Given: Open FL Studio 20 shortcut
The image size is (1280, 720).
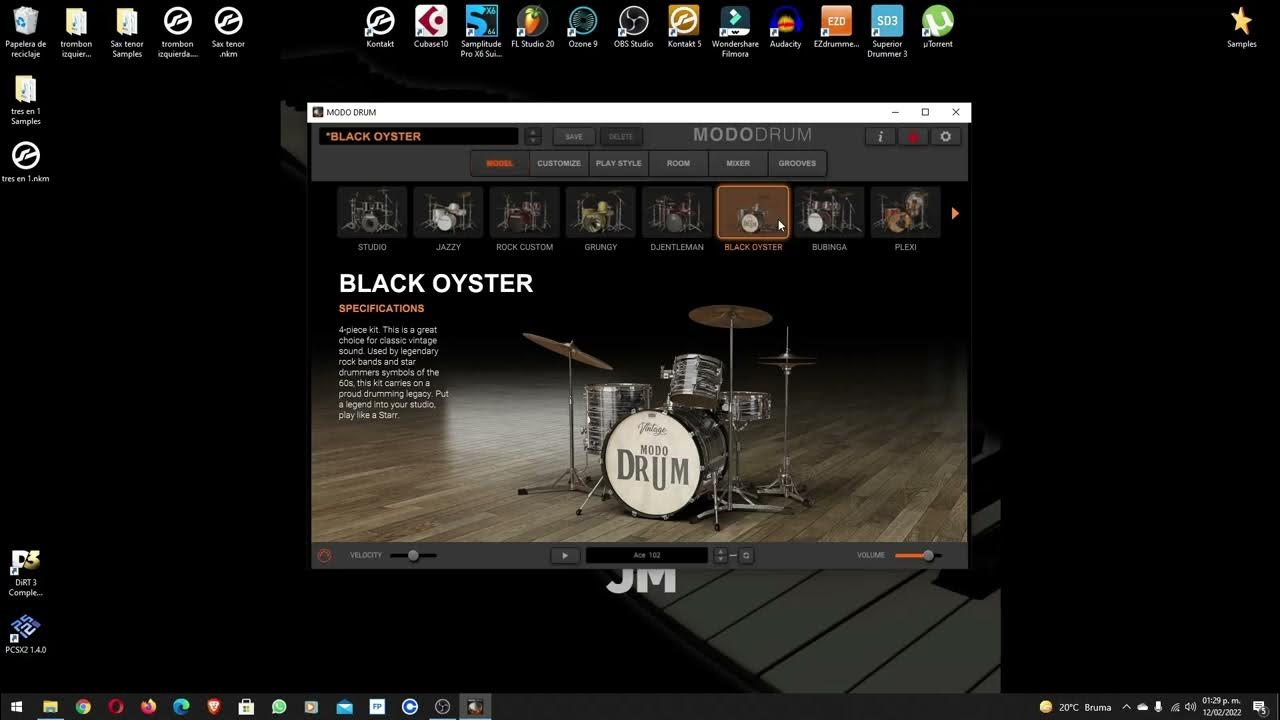Looking at the screenshot, I should [x=532, y=28].
